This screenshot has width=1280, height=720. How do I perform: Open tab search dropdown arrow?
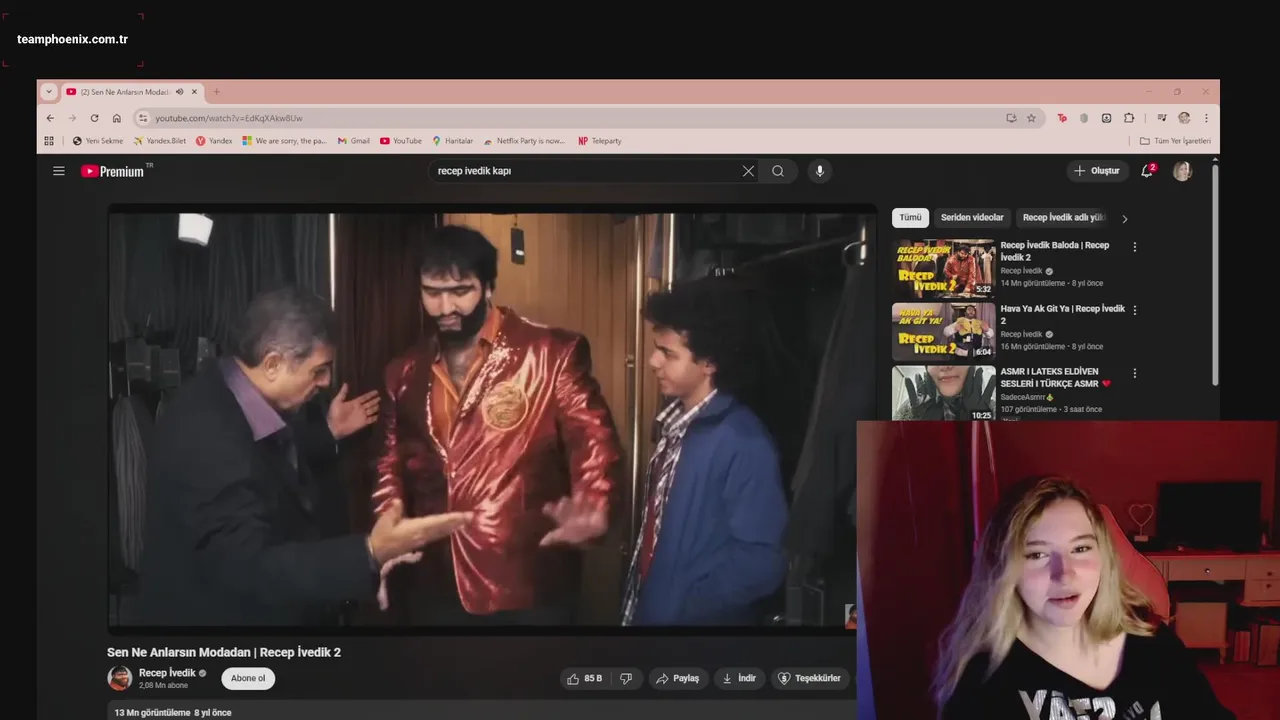(x=48, y=92)
